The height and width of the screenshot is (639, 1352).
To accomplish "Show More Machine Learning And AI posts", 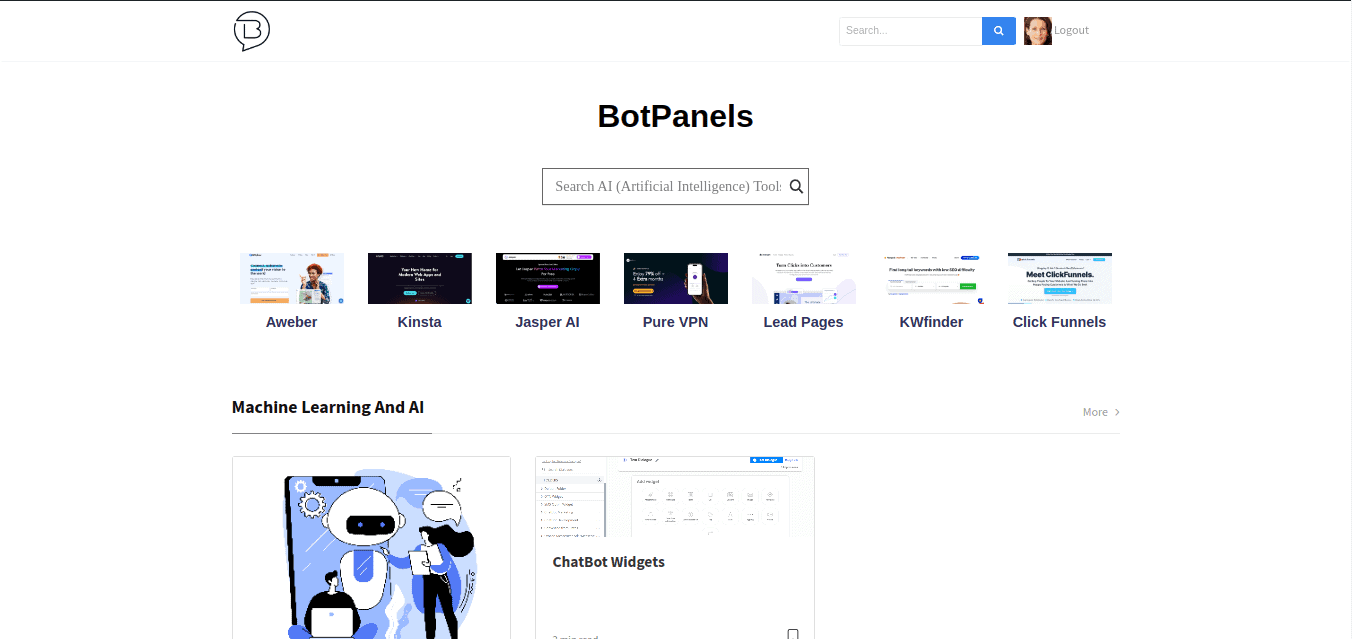I will tap(1101, 412).
